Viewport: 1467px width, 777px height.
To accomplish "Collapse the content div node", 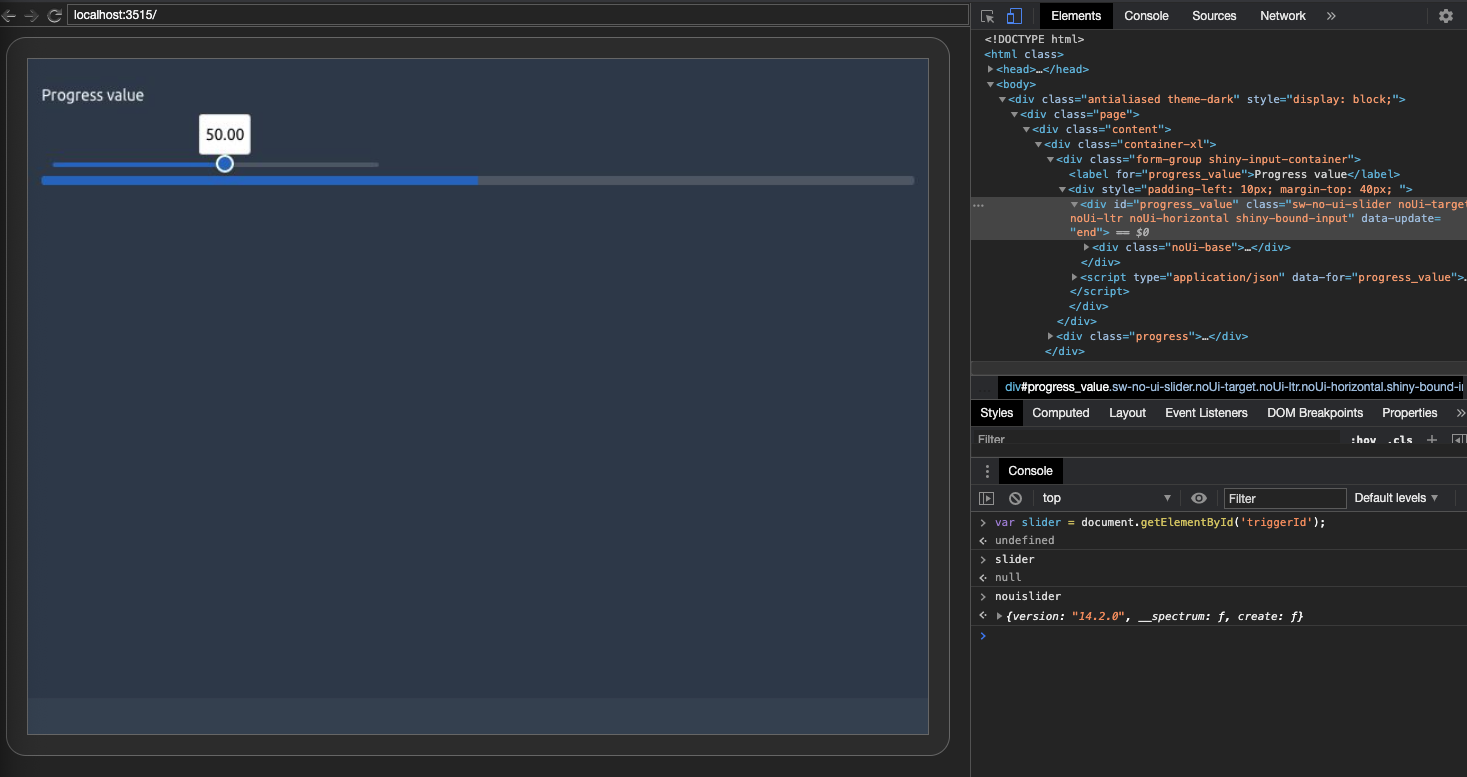I will (1026, 130).
